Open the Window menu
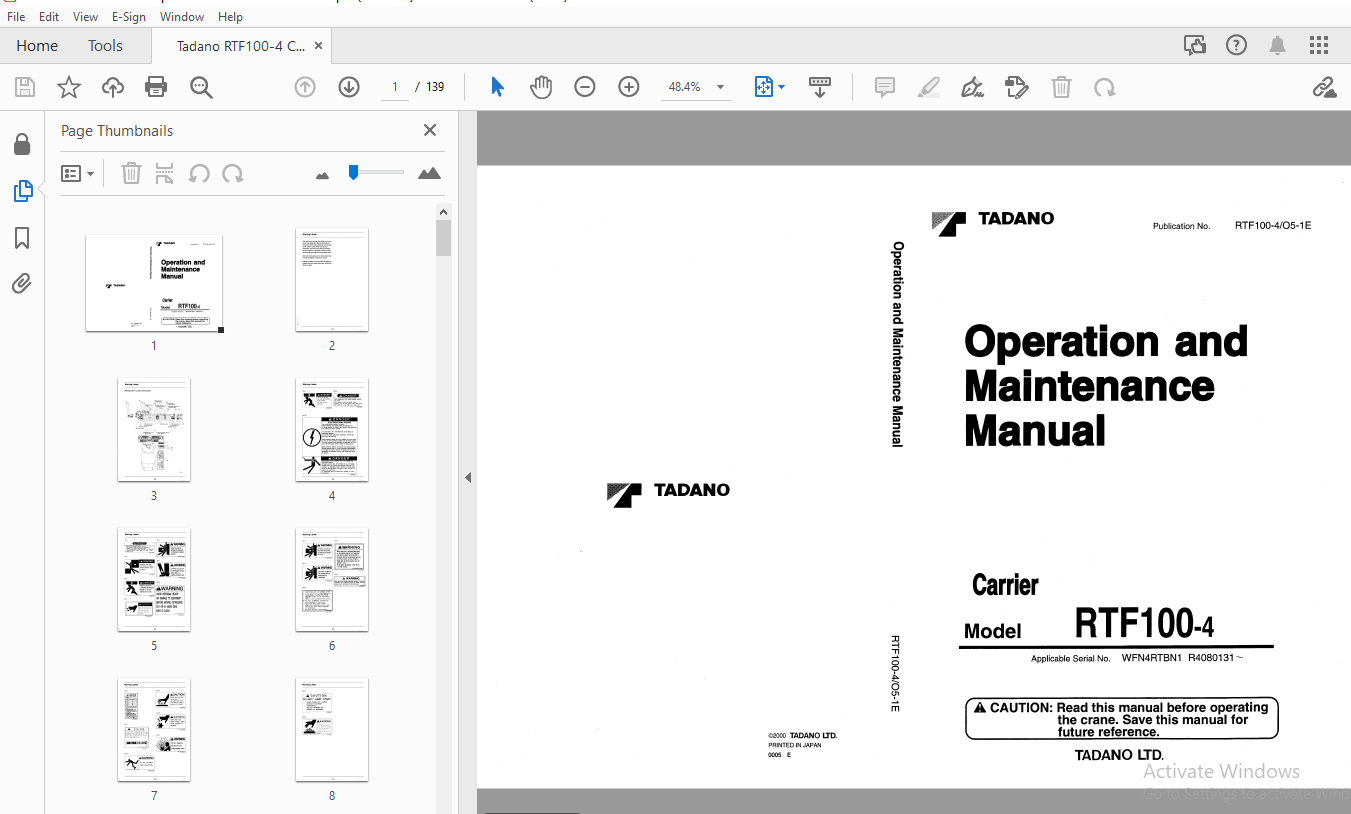Screen dimensions: 1351x814 pyautogui.click(x=182, y=17)
